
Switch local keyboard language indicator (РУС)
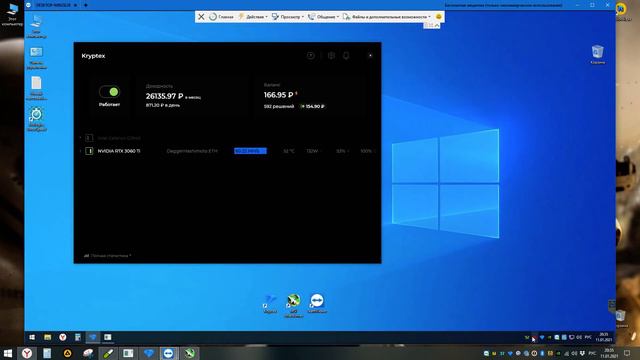(592, 353)
